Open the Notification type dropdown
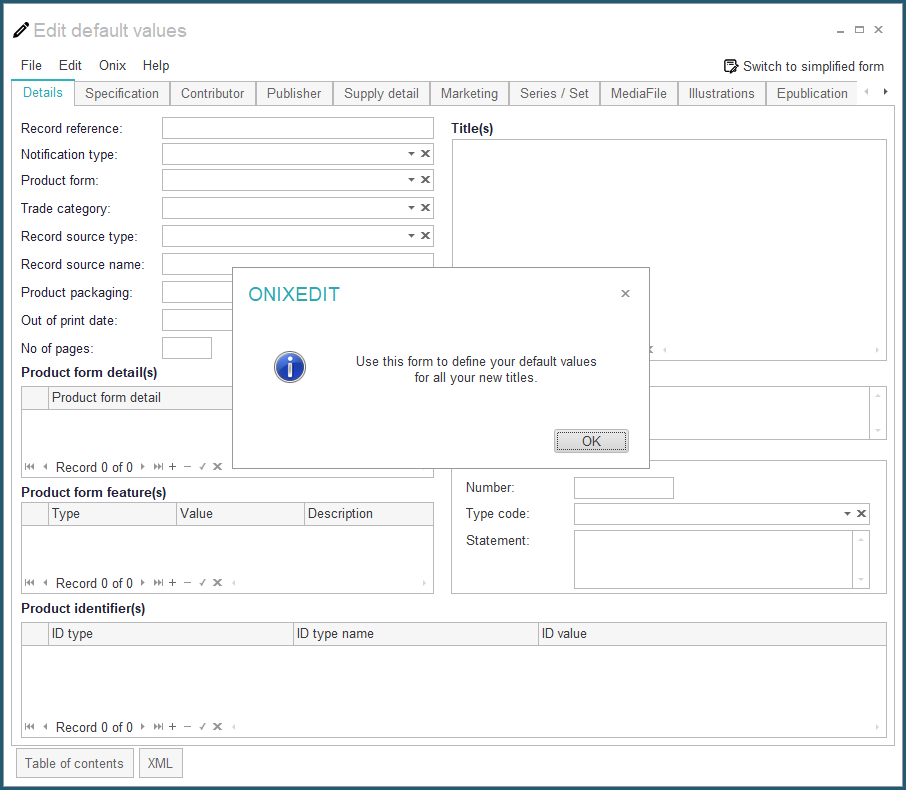Viewport: 906px width, 790px height. coord(410,154)
